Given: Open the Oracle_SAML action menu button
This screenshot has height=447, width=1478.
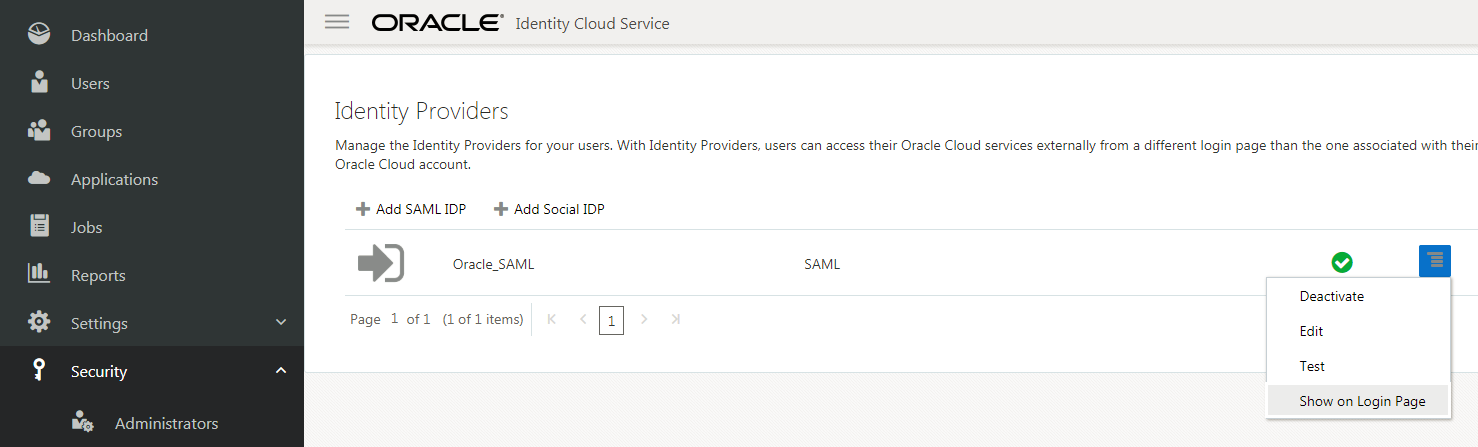Looking at the screenshot, I should click(x=1435, y=261).
